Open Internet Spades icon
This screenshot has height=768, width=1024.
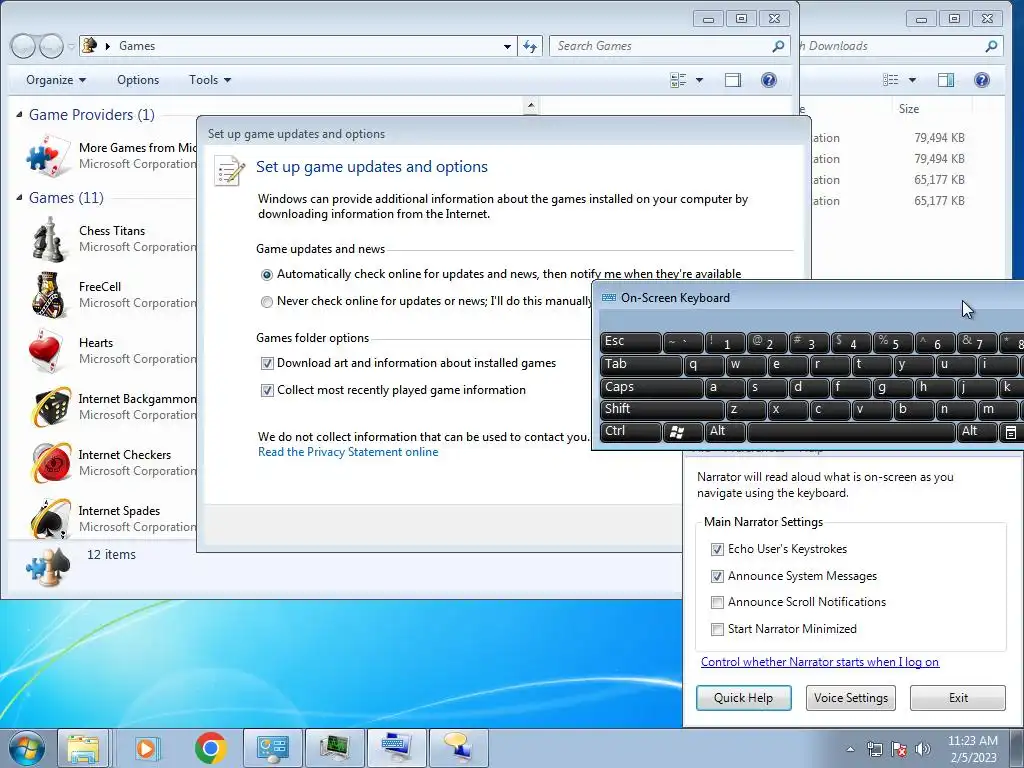point(50,519)
